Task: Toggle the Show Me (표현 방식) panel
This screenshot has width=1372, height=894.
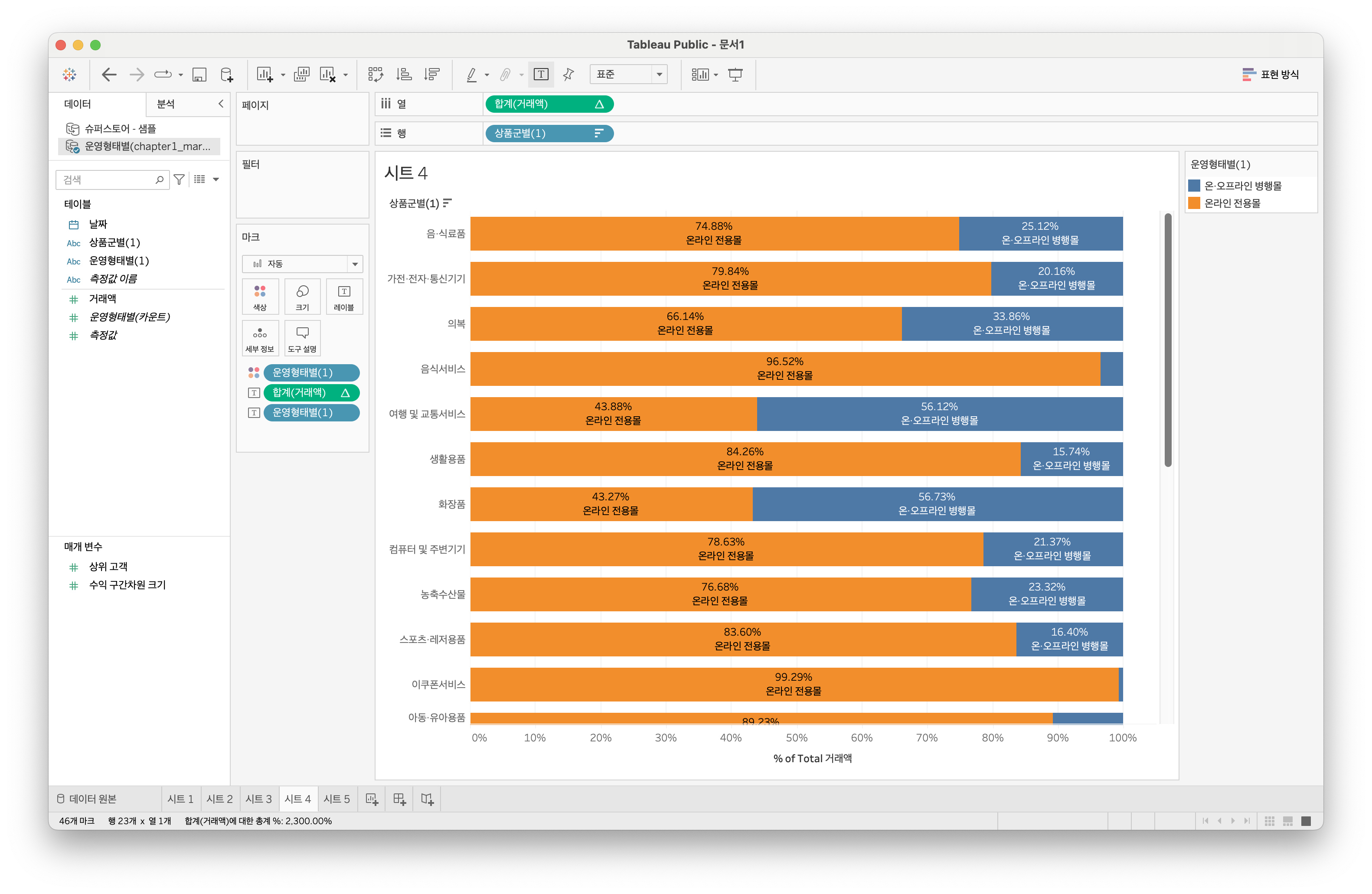Action: coord(1271,75)
